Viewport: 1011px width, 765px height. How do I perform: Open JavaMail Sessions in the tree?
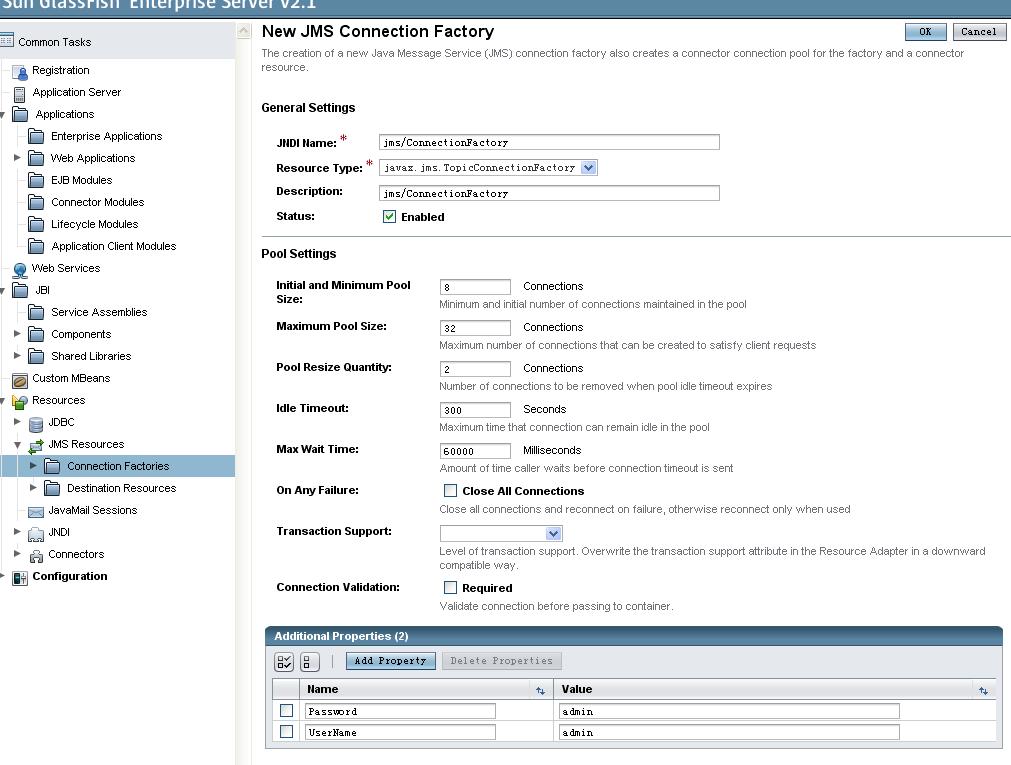93,510
